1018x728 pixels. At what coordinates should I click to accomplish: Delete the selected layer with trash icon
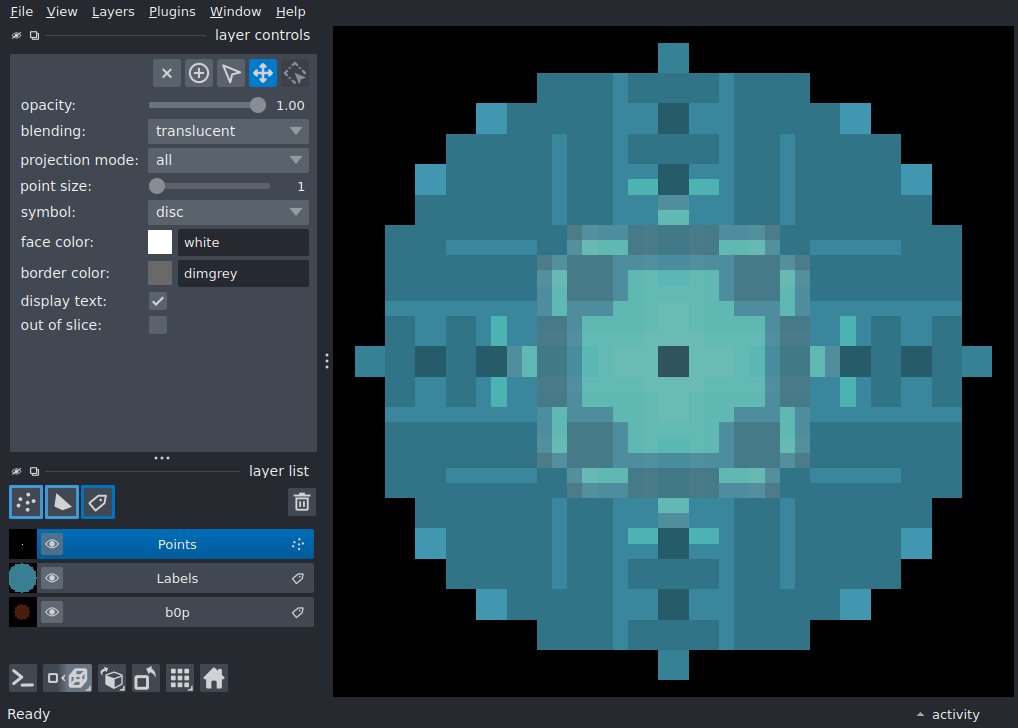pyautogui.click(x=302, y=502)
